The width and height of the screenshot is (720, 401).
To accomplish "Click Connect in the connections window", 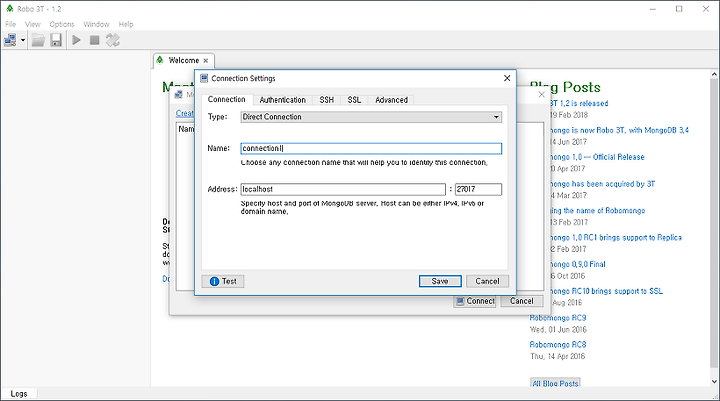I will (475, 301).
